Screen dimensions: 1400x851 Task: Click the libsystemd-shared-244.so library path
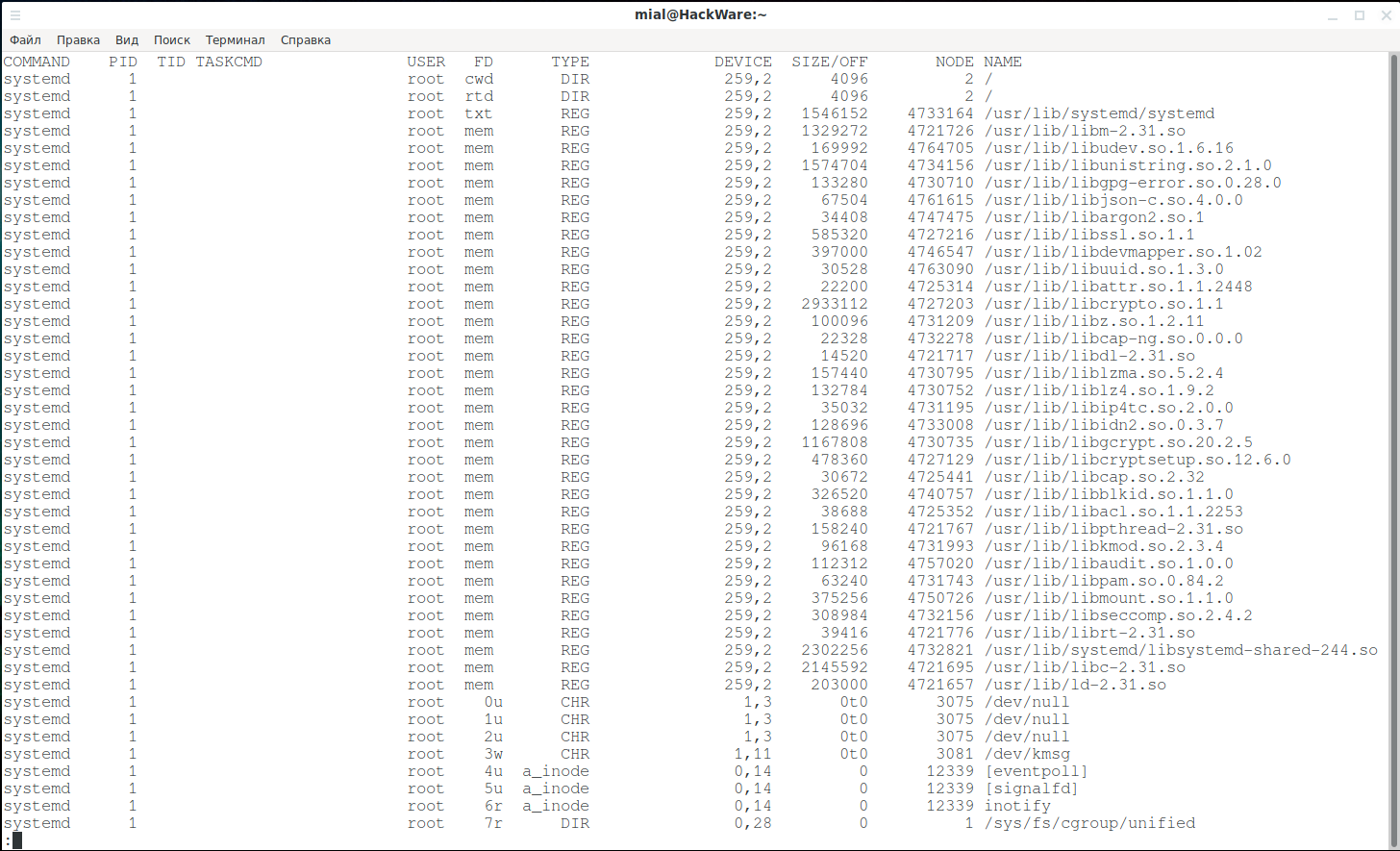coord(1181,650)
